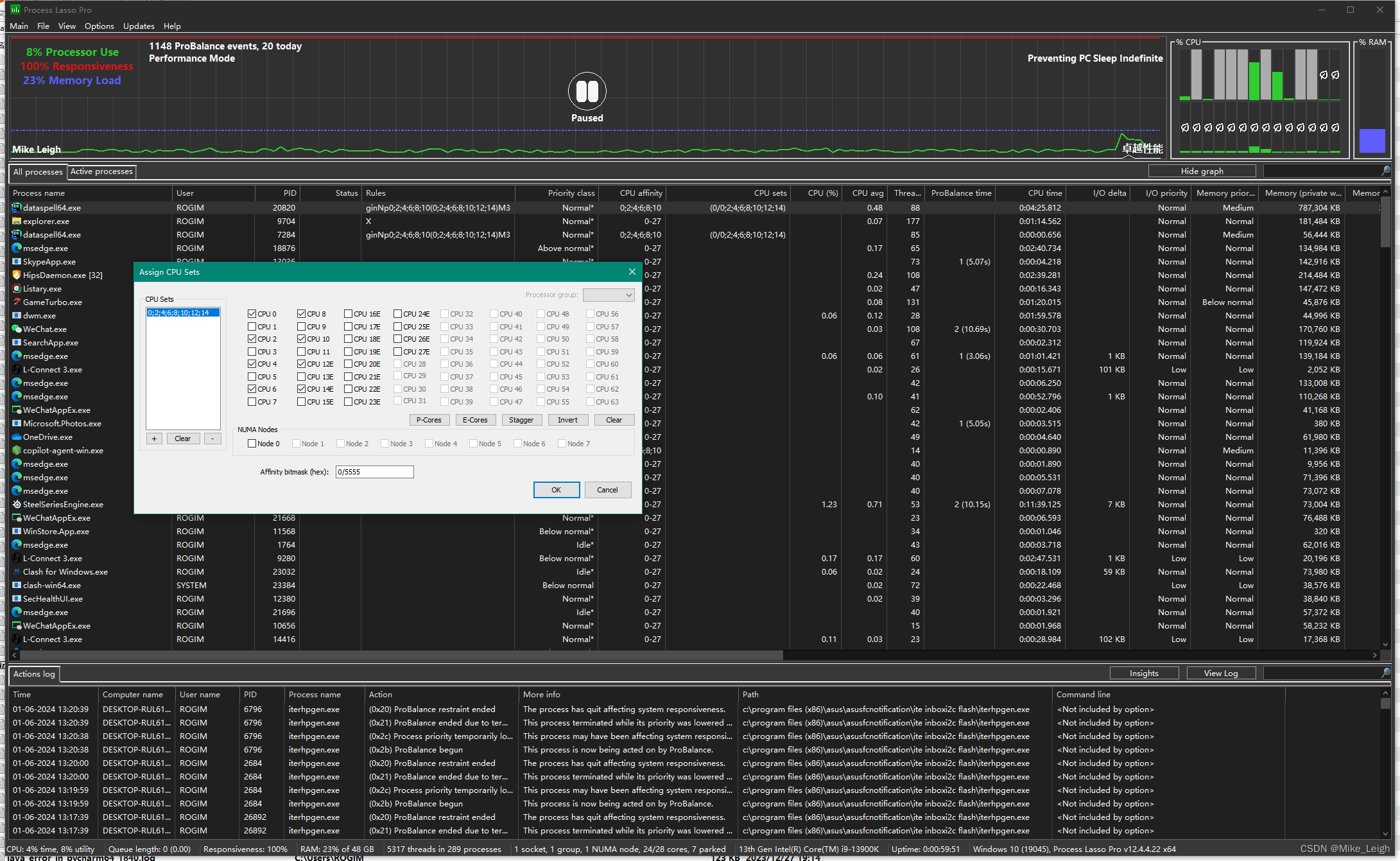The image size is (1400, 861).
Task: Click the clash-win64.exe icon
Action: [x=17, y=585]
